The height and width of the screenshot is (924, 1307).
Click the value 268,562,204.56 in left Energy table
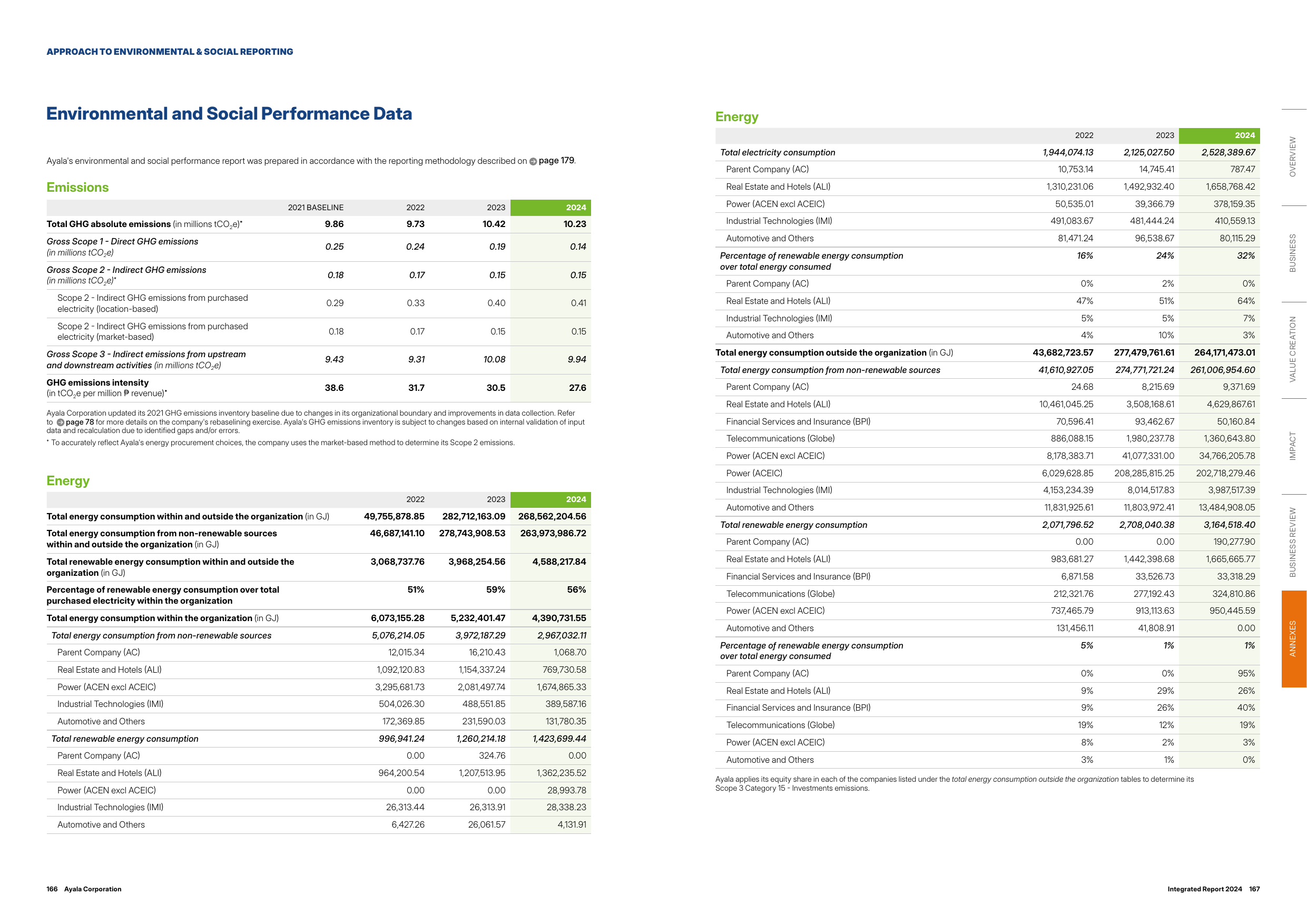(552, 516)
